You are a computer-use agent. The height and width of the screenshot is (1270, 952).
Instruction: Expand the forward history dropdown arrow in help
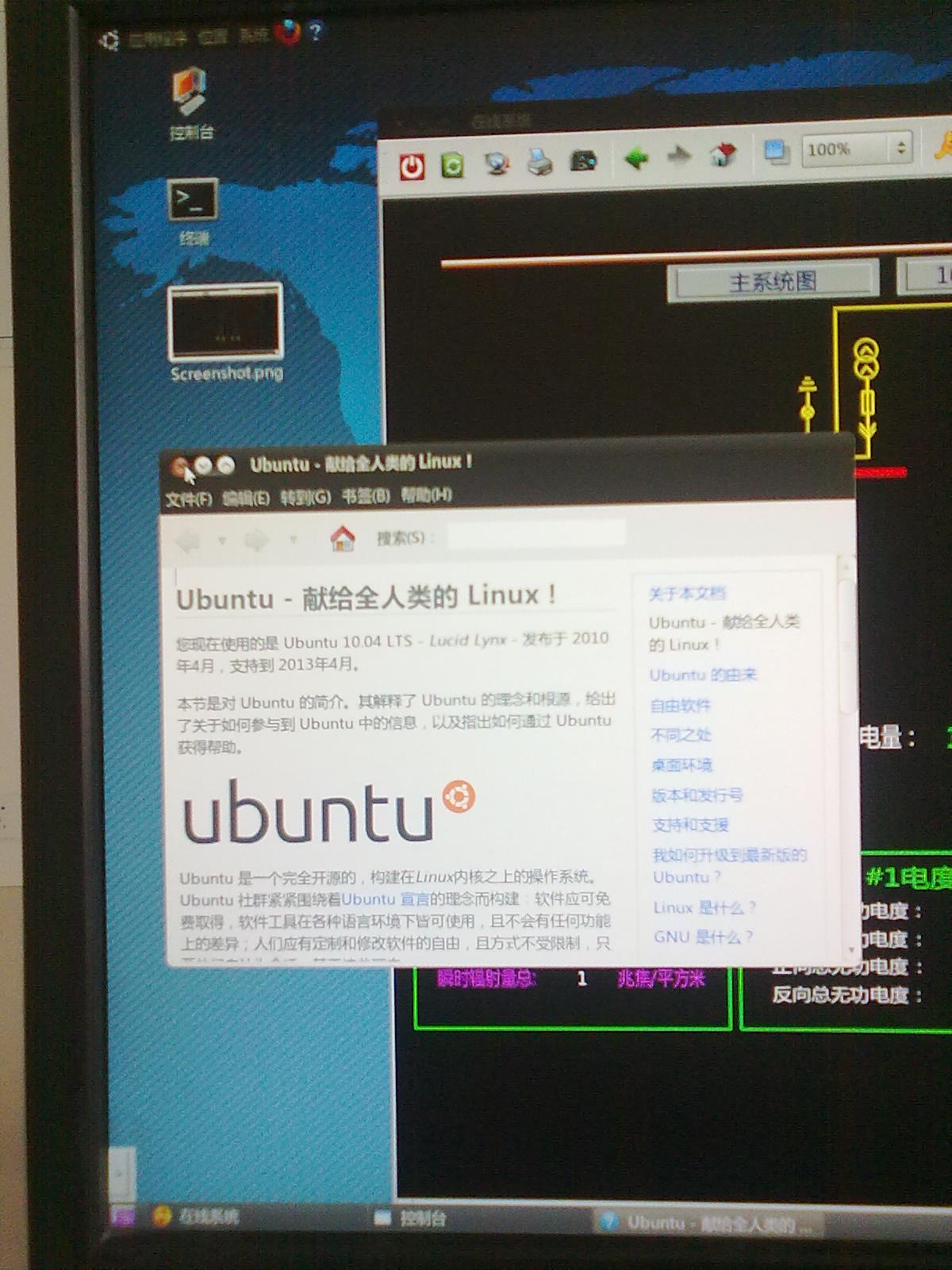pos(293,540)
